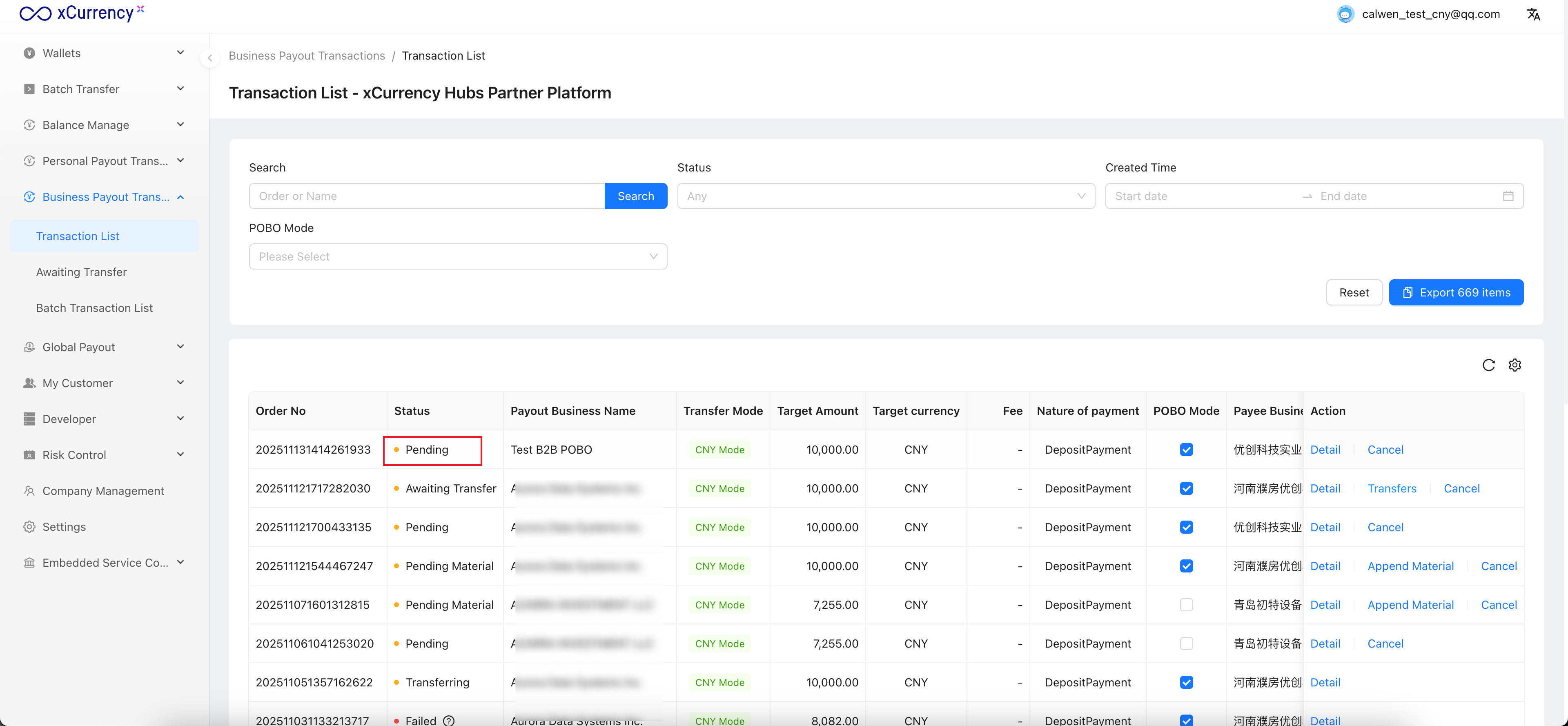The height and width of the screenshot is (726, 1568).
Task: Collapse sidebar with the arrow handle
Action: click(x=210, y=58)
